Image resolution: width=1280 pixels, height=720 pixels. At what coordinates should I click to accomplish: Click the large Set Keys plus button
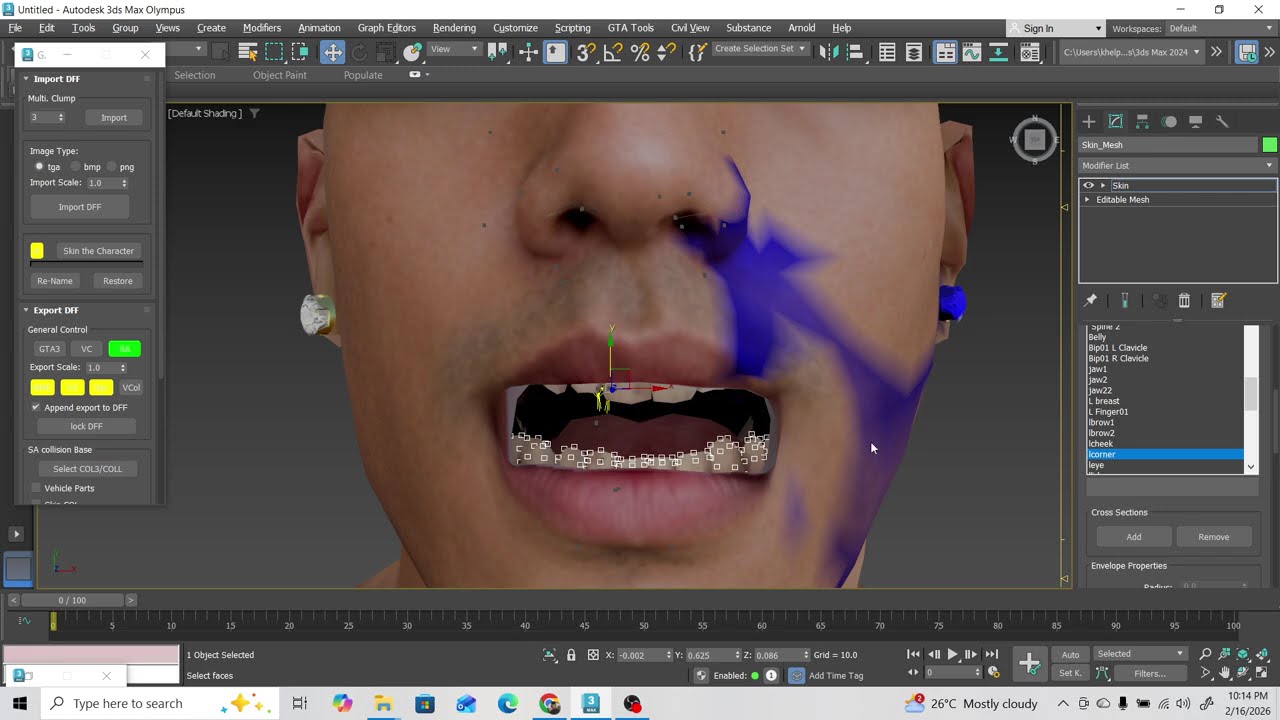coord(1029,663)
